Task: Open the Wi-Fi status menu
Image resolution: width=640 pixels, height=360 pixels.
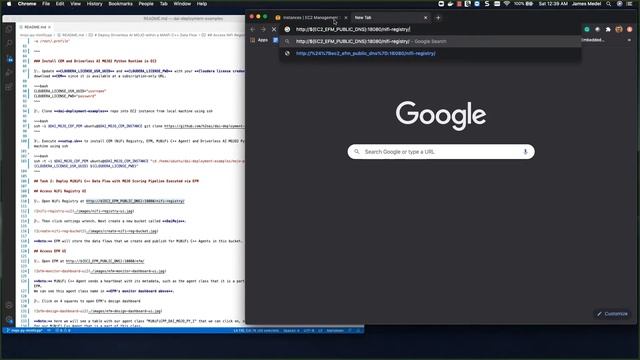Action: tap(507, 4)
